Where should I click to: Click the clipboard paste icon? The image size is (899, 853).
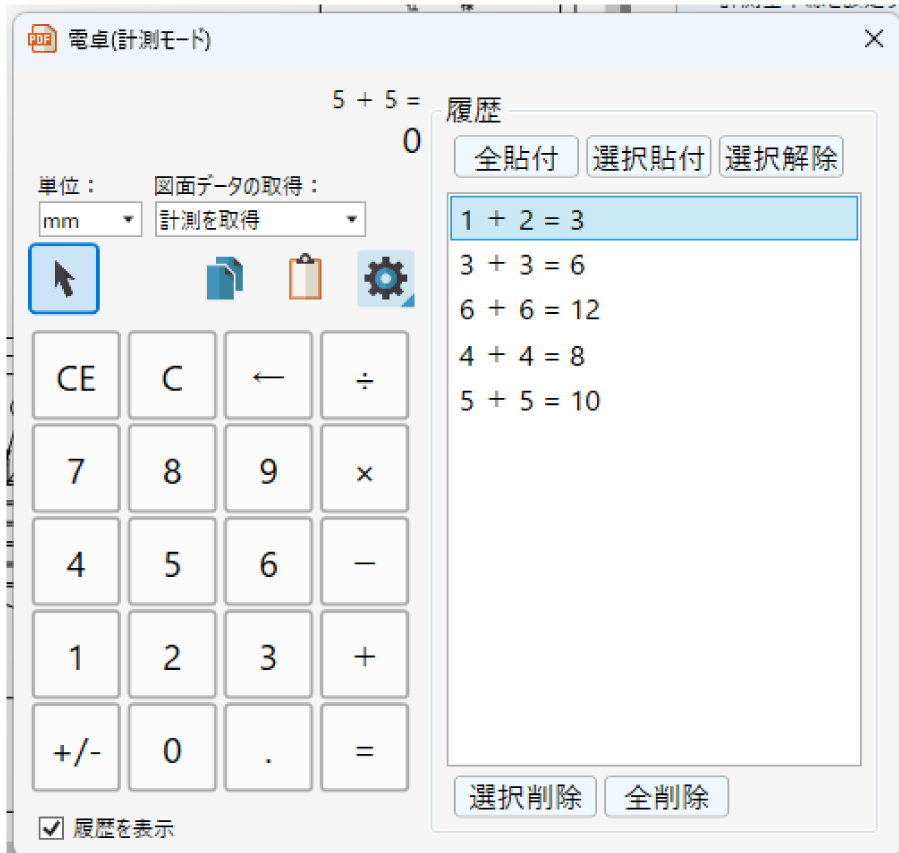click(306, 278)
